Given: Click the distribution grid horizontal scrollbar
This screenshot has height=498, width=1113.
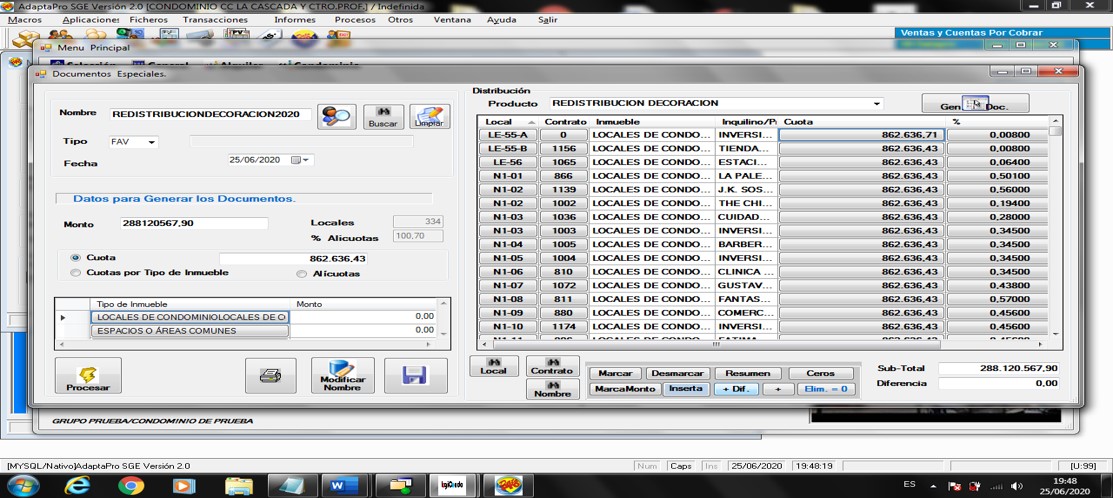Looking at the screenshot, I should [x=763, y=344].
